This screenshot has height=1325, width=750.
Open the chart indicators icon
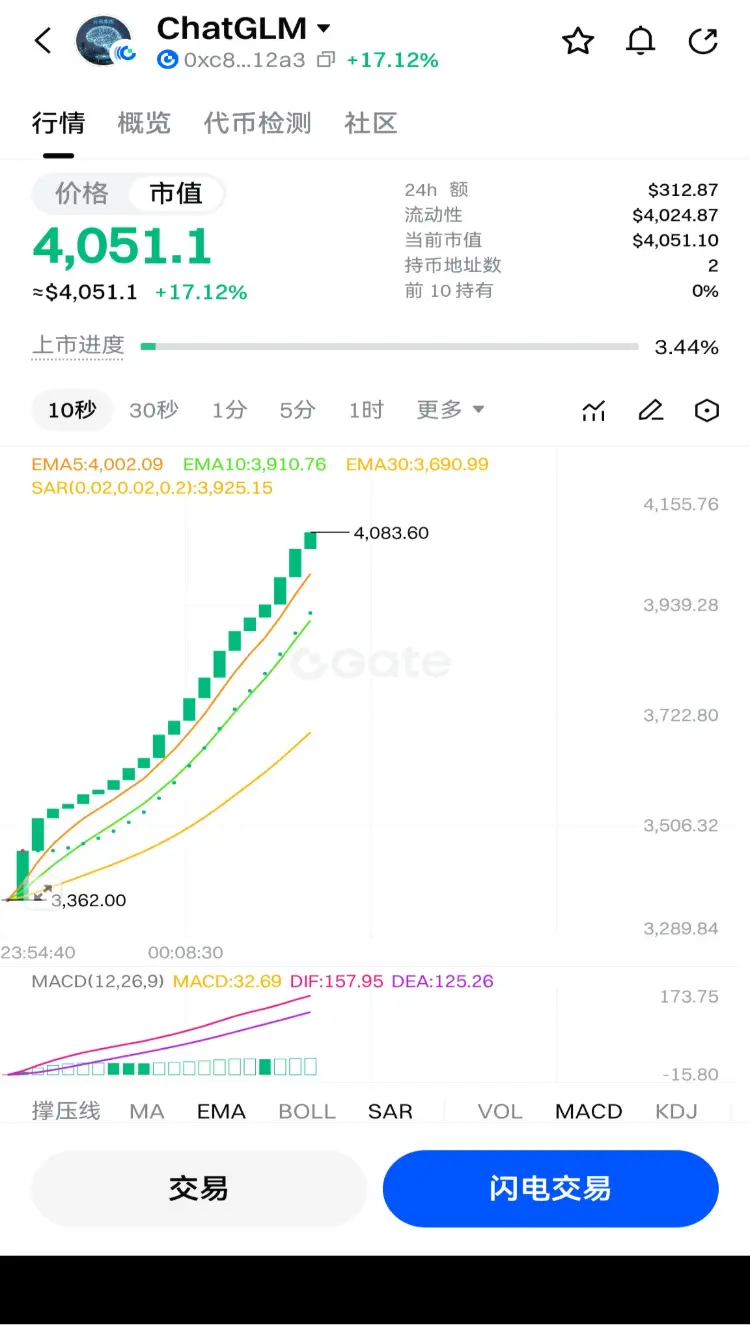594,410
